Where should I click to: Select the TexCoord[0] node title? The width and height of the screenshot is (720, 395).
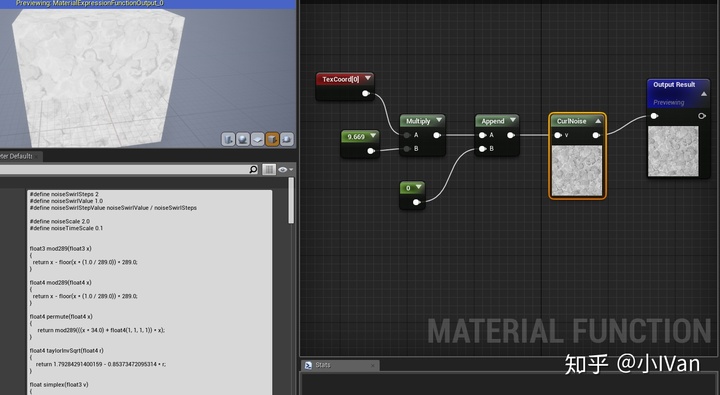(x=340, y=79)
